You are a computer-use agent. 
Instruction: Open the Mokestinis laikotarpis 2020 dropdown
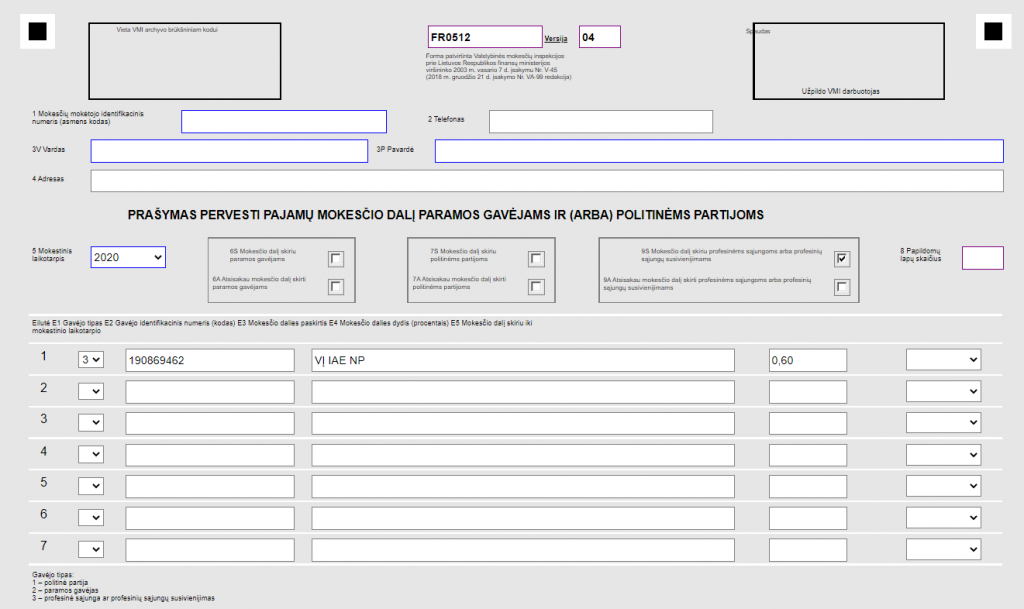[128, 257]
